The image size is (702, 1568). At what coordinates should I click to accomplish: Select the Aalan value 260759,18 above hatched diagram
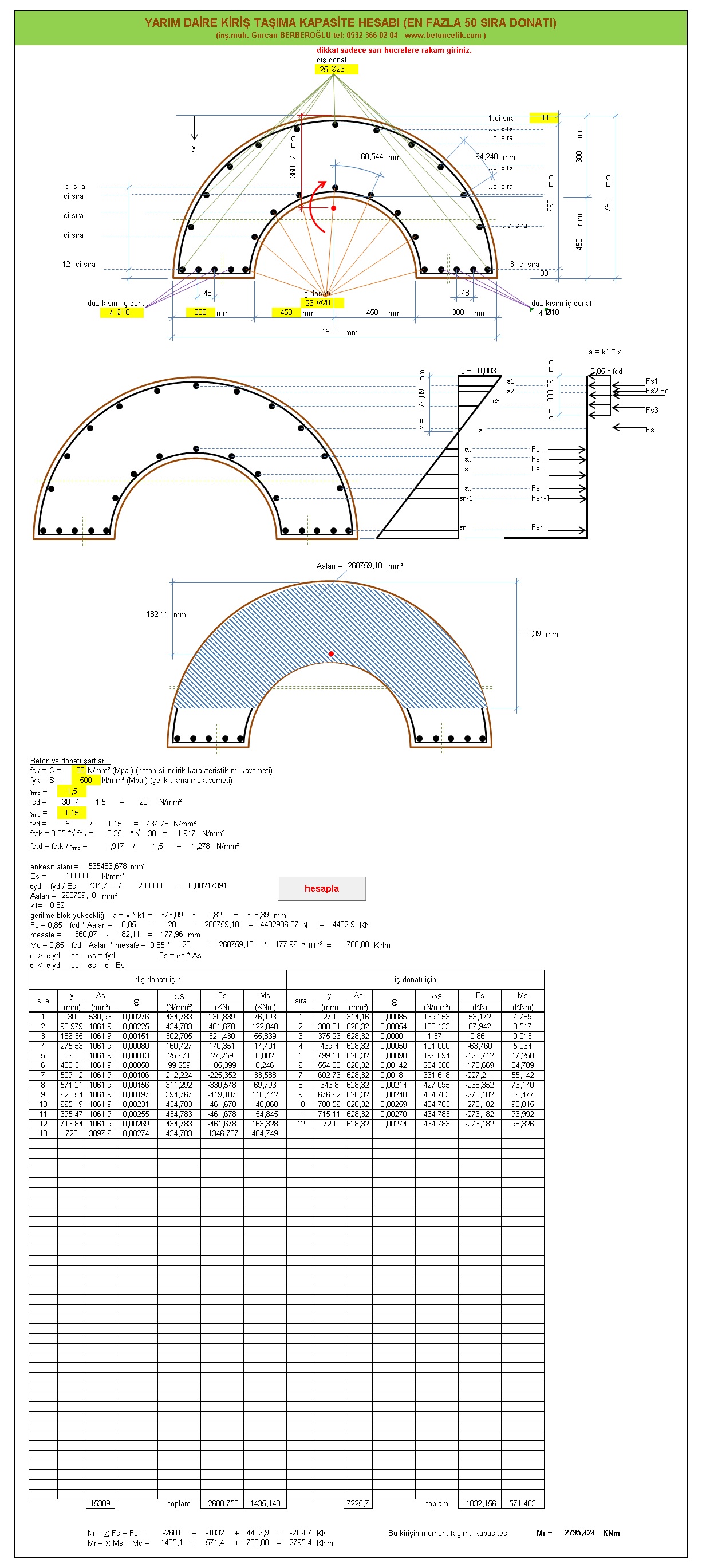[365, 565]
